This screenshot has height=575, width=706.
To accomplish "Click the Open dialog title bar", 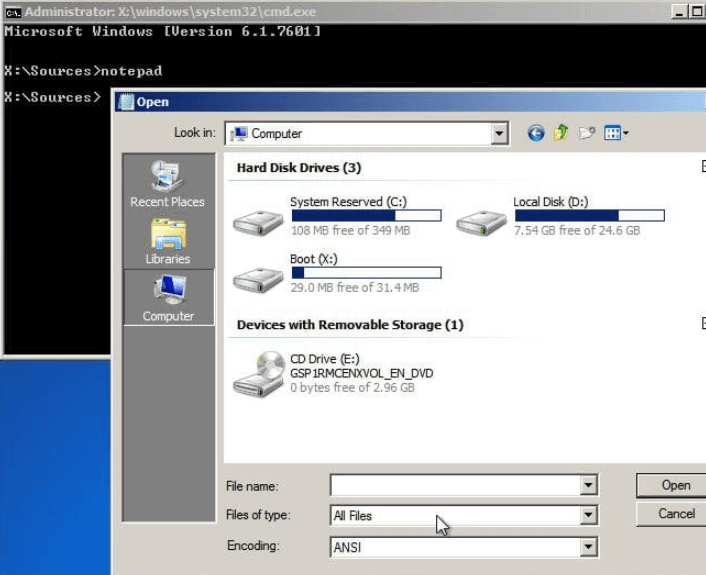I will click(x=410, y=102).
